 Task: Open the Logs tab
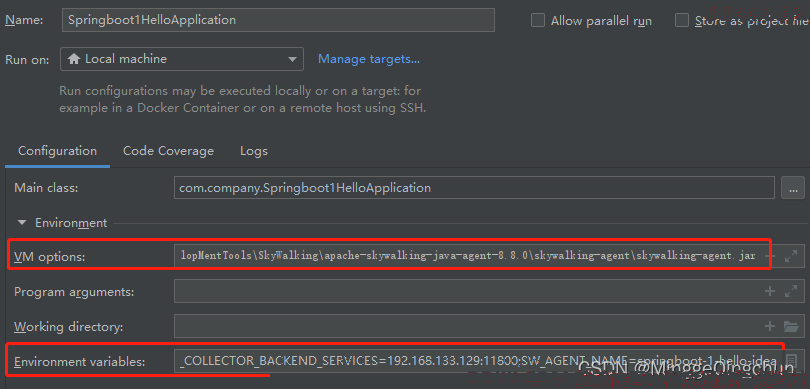click(x=254, y=151)
